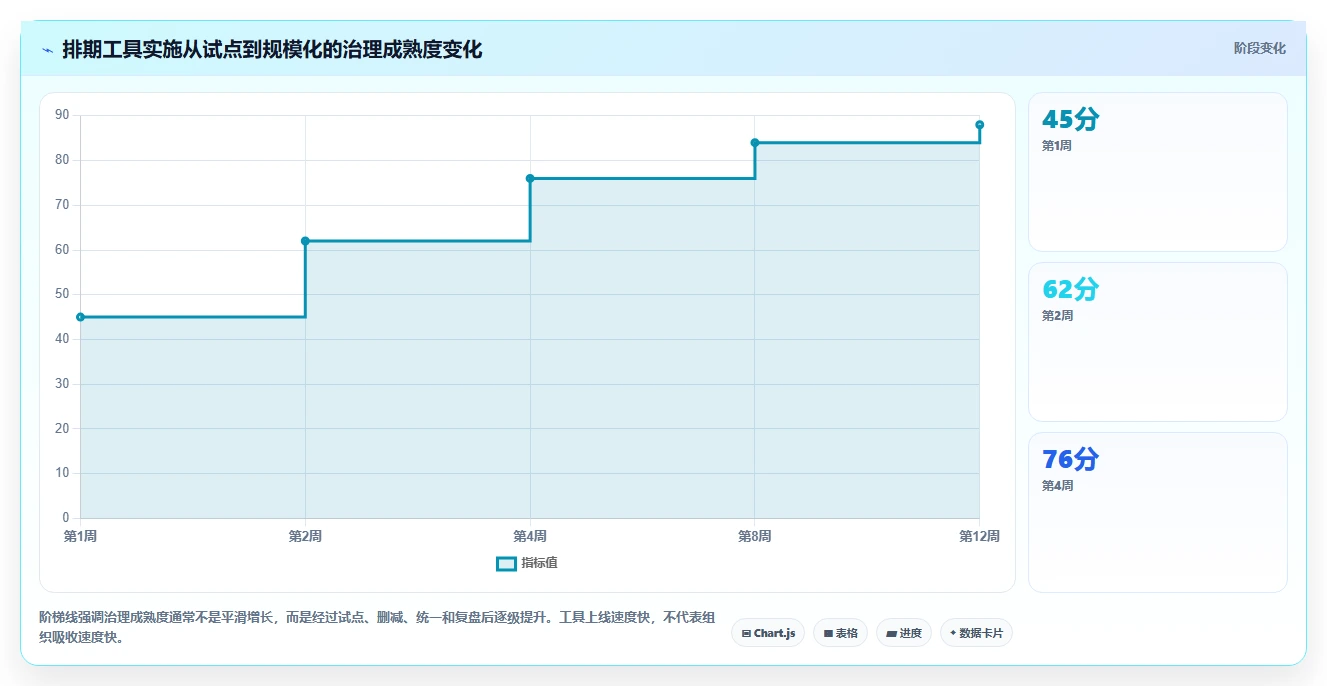The image size is (1327, 686).
Task: Click the y-axis value 50
Action: pos(62,294)
